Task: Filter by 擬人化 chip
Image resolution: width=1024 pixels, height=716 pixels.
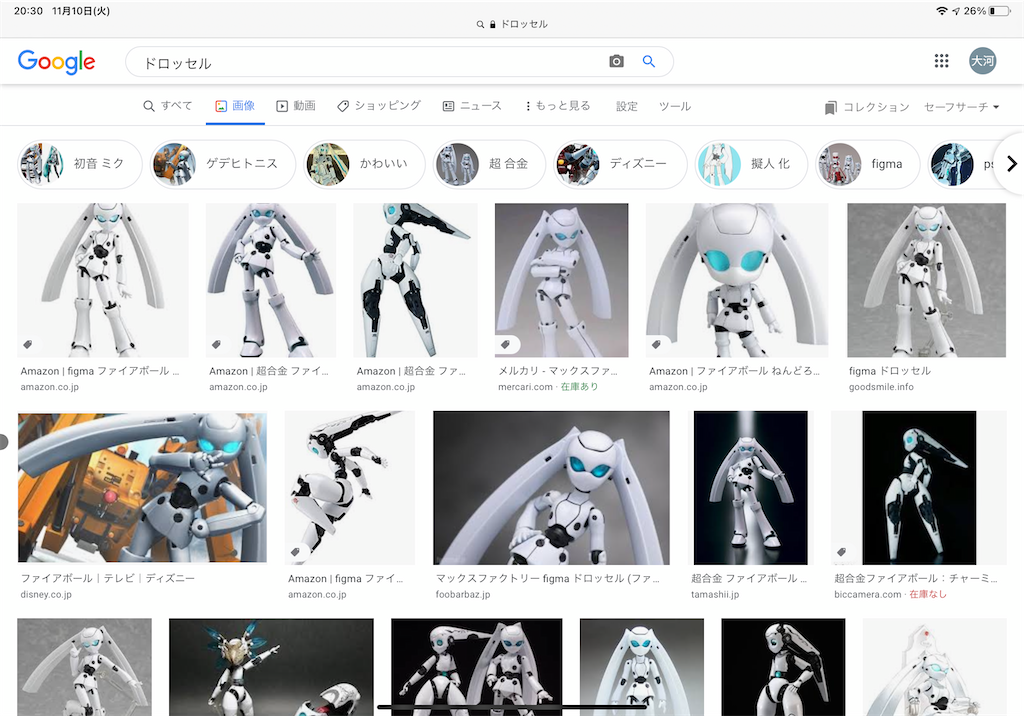Action: [751, 164]
